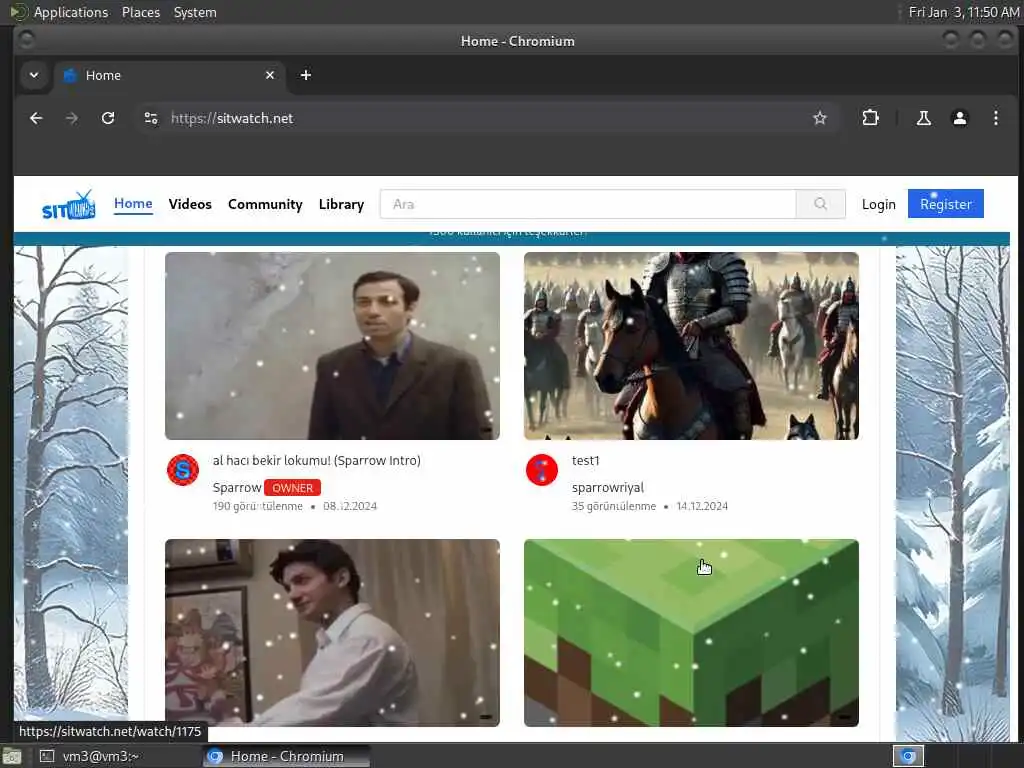The image size is (1024, 768).
Task: Open the Videos navigation link
Action: coord(190,204)
